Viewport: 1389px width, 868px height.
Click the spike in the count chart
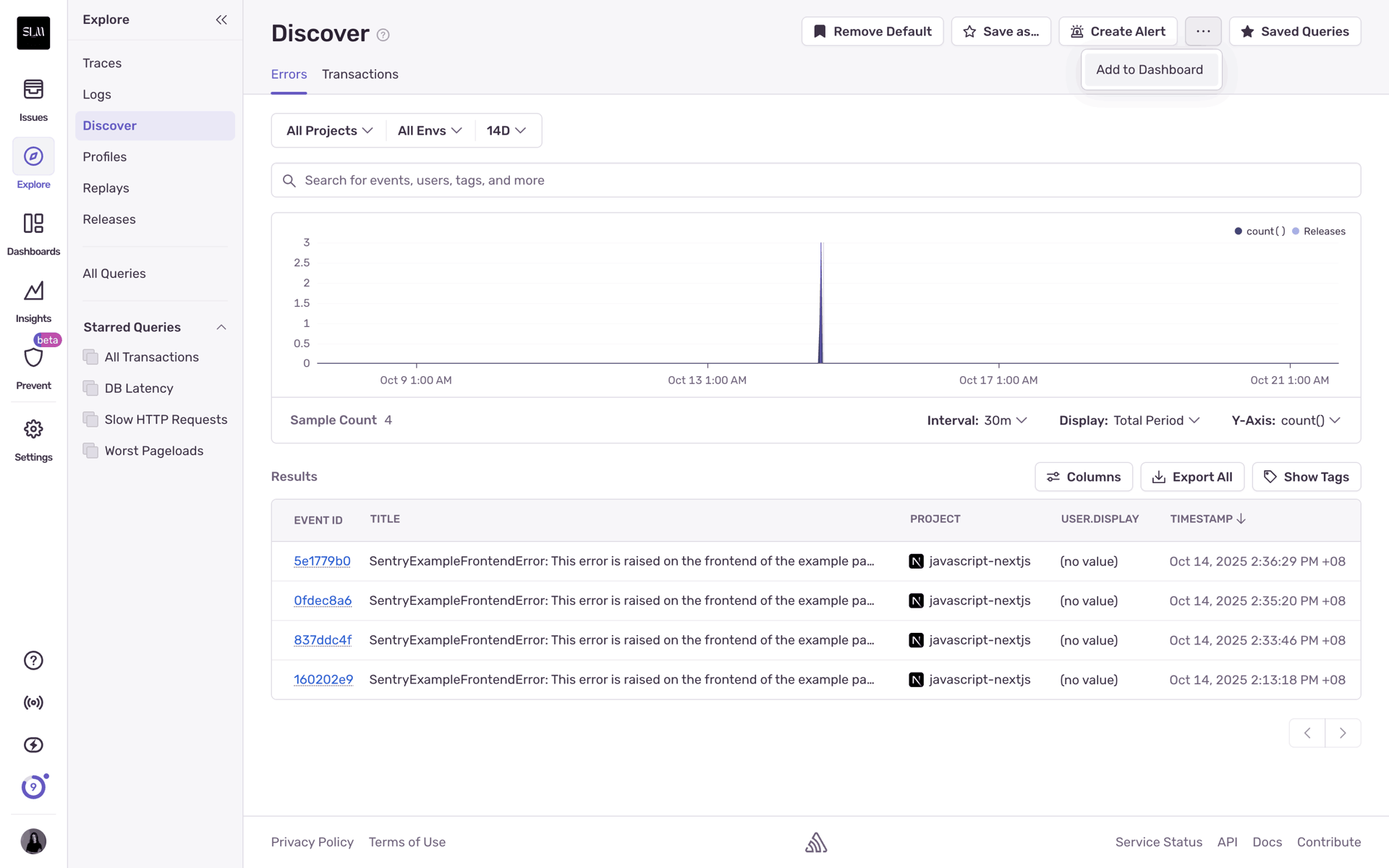821,304
